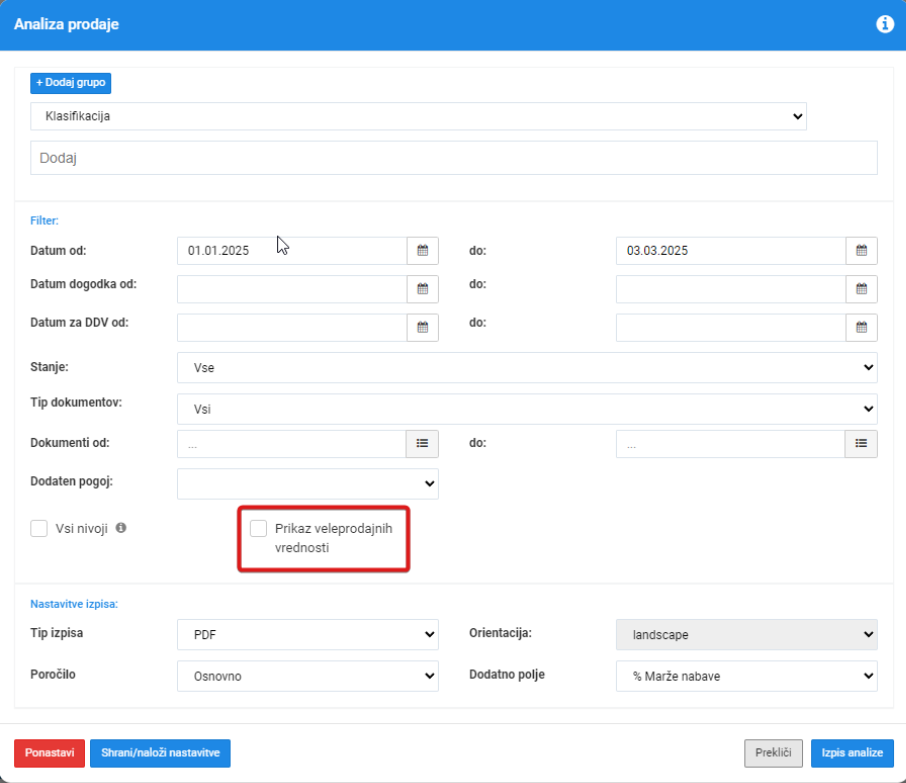The width and height of the screenshot is (906, 783).
Task: Click the Filter: section heading
Action: point(44,220)
